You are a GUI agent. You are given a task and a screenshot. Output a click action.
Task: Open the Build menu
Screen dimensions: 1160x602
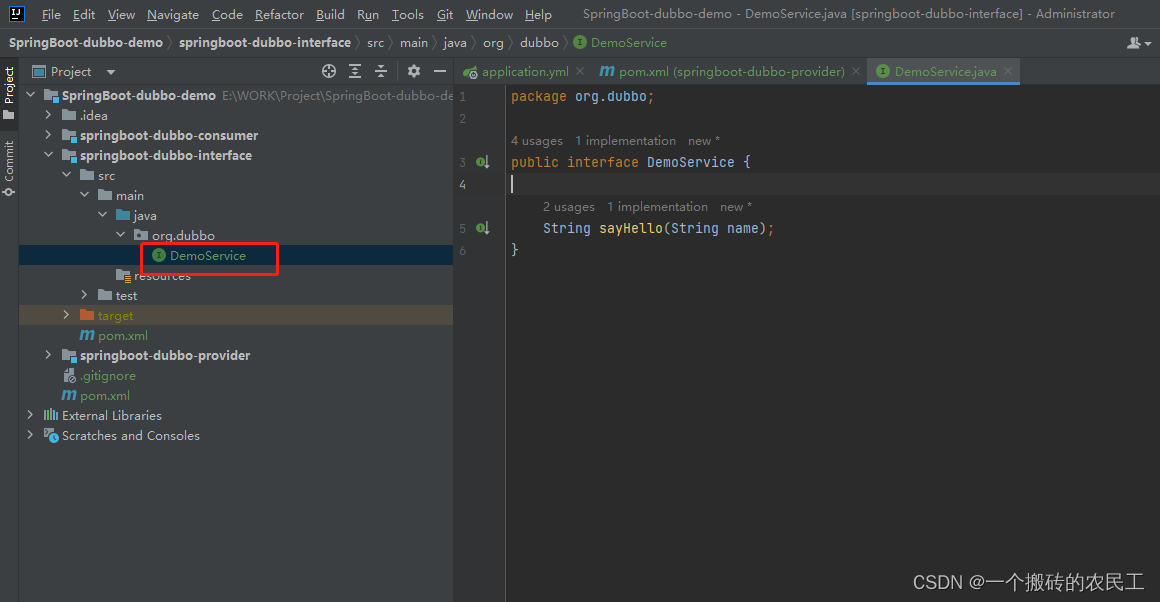[x=330, y=14]
